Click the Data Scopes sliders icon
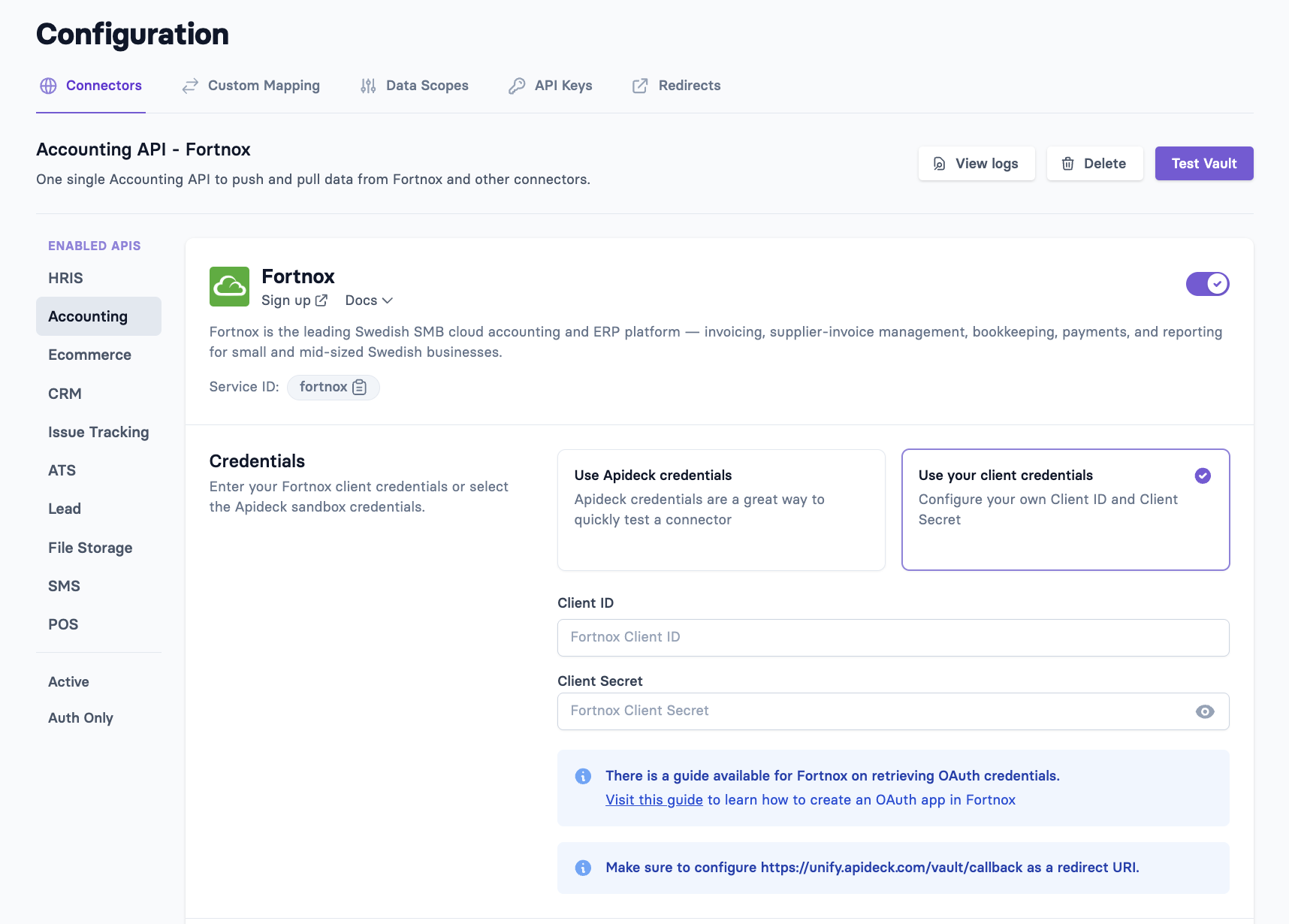This screenshot has height=924, width=1289. click(368, 86)
